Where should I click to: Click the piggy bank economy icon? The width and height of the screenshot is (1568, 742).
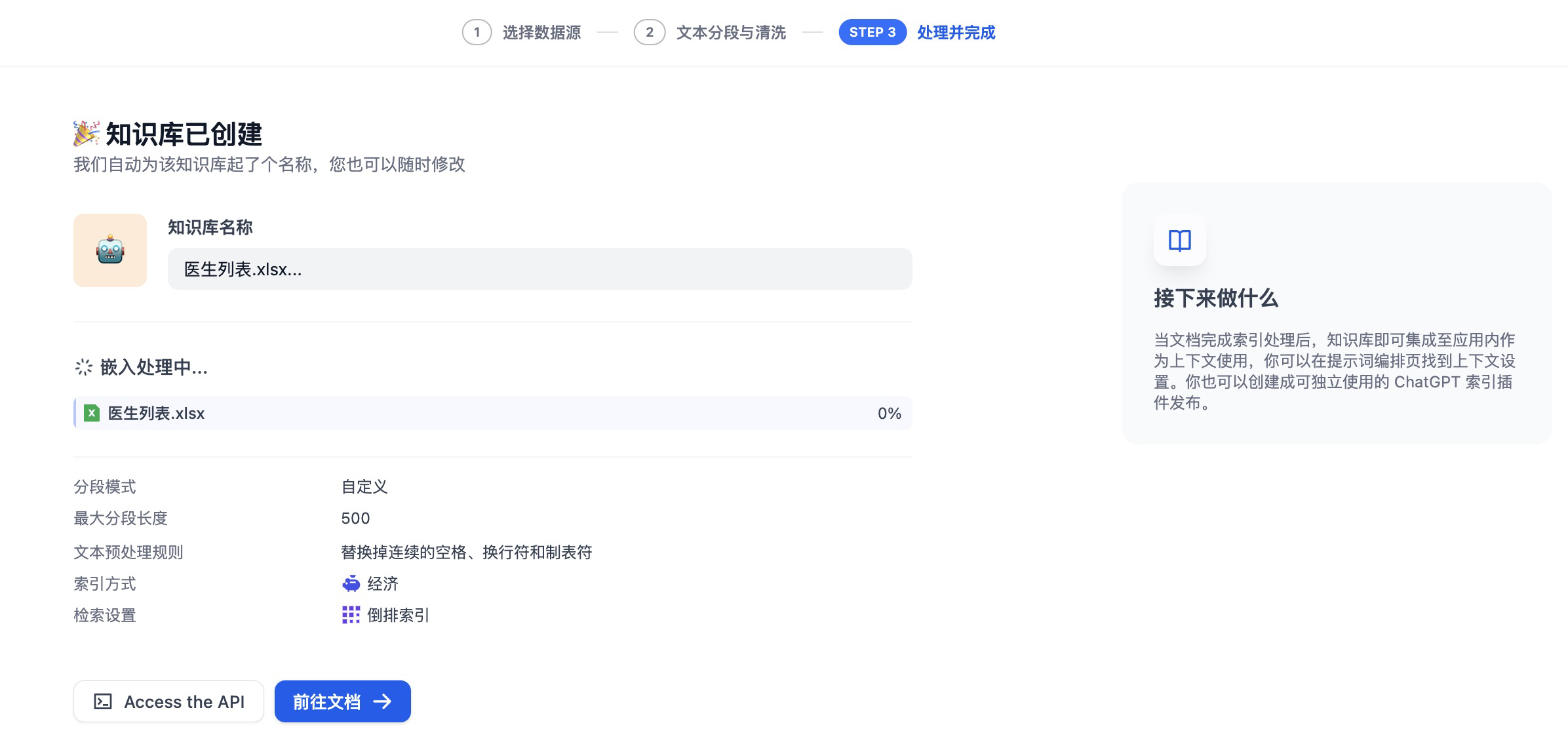click(351, 583)
